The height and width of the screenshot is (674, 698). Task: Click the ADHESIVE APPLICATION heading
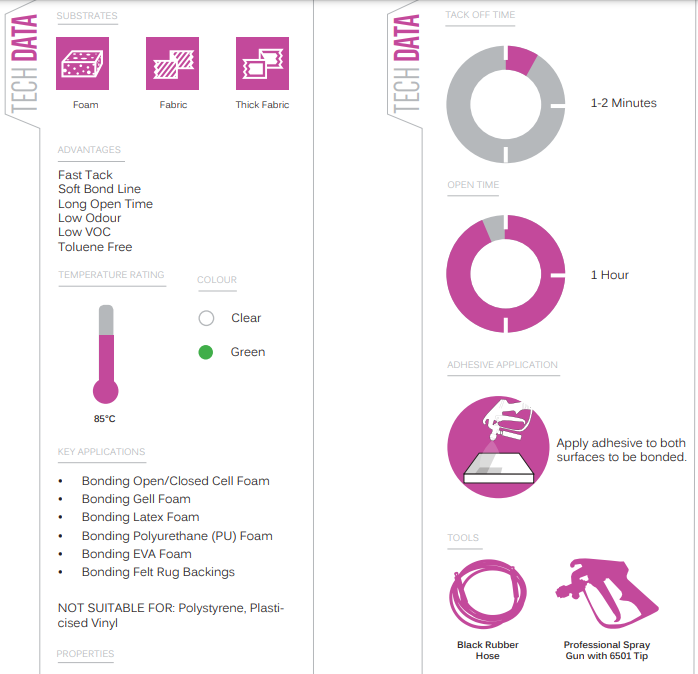[x=502, y=365]
